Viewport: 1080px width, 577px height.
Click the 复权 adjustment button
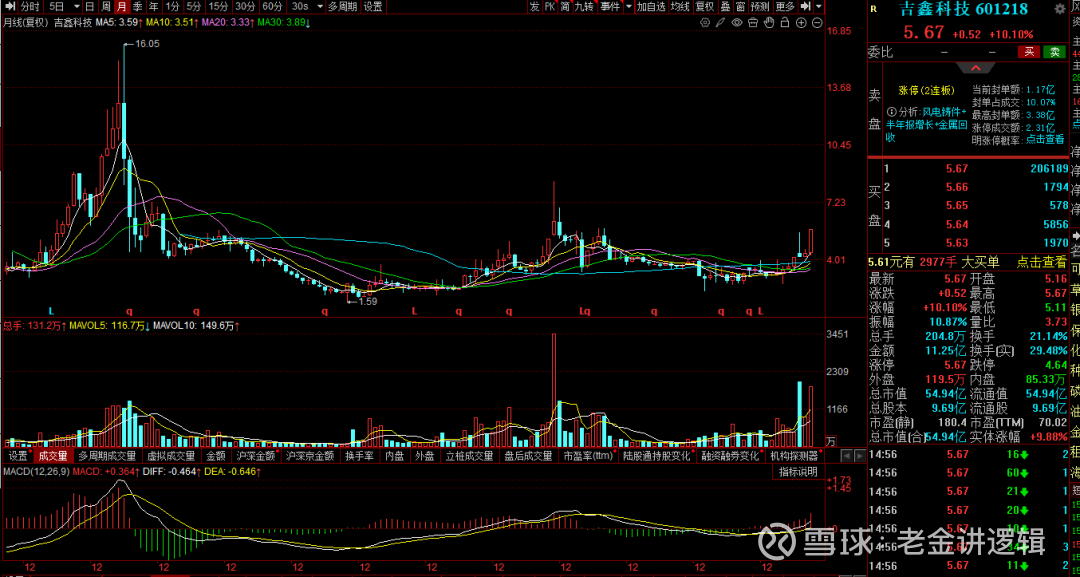705,7
